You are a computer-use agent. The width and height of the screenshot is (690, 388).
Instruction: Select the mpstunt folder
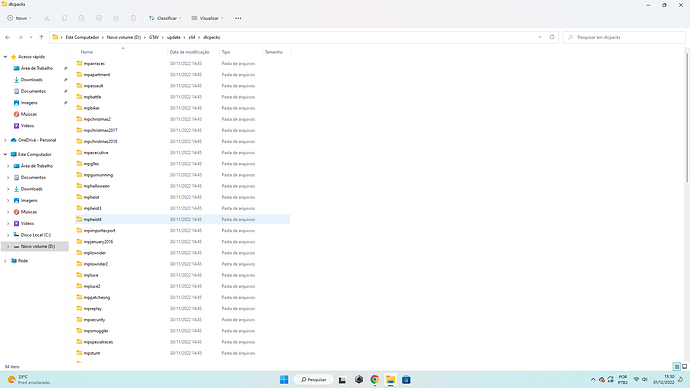(92, 353)
